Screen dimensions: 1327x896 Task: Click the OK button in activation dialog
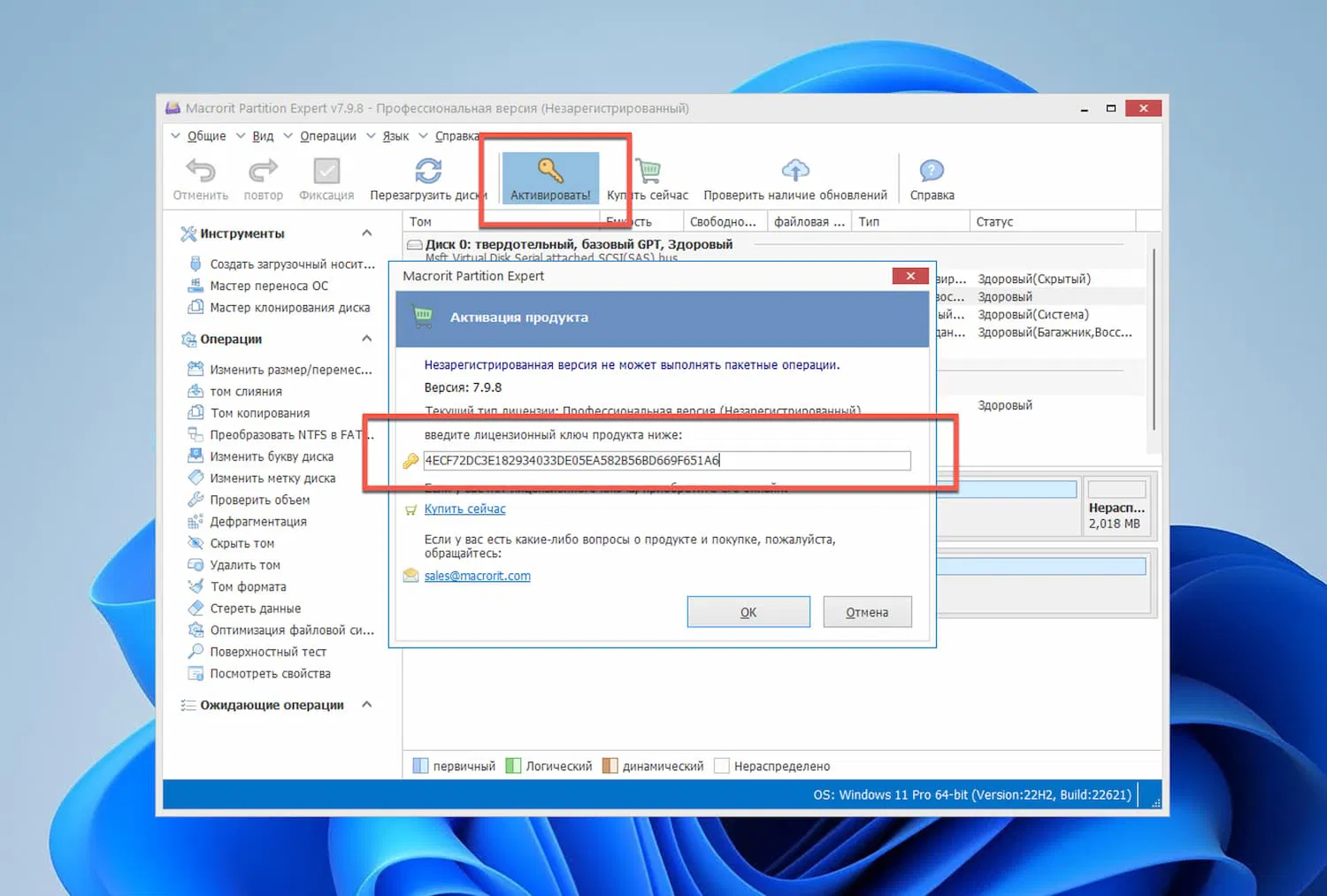pos(748,611)
